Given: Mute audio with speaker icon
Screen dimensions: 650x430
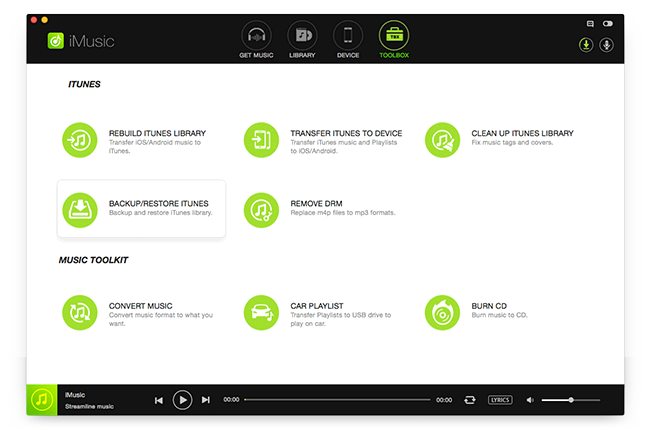Looking at the screenshot, I should pyautogui.click(x=530, y=400).
